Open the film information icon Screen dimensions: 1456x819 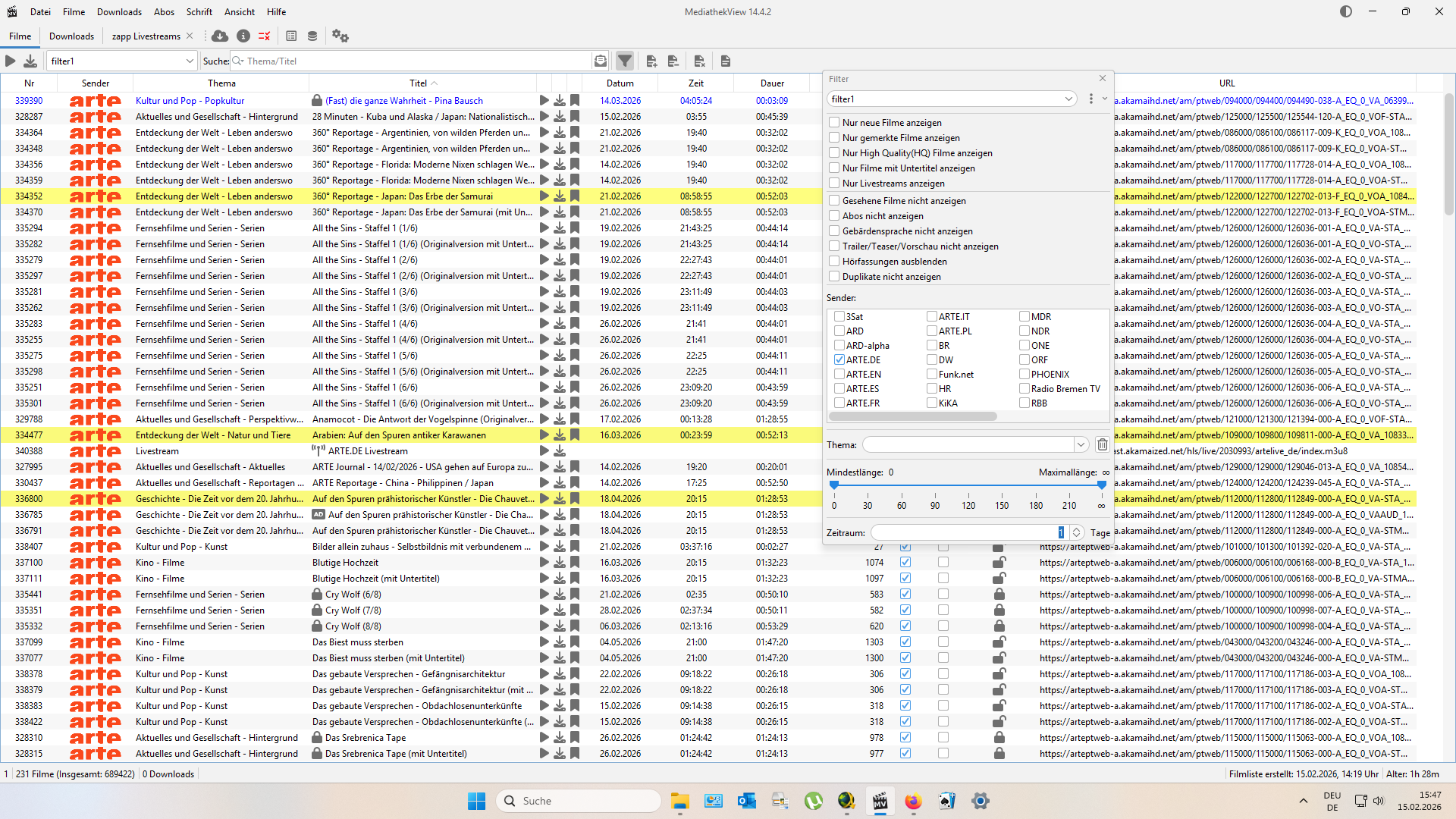pyautogui.click(x=243, y=36)
